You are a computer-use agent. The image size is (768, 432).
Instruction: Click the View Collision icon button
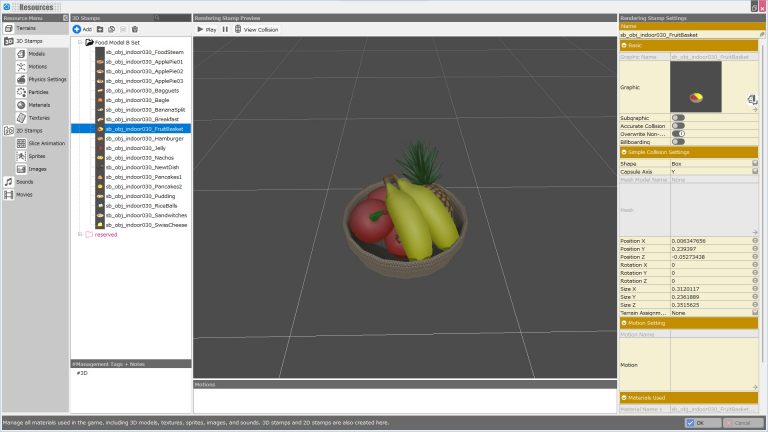238,29
